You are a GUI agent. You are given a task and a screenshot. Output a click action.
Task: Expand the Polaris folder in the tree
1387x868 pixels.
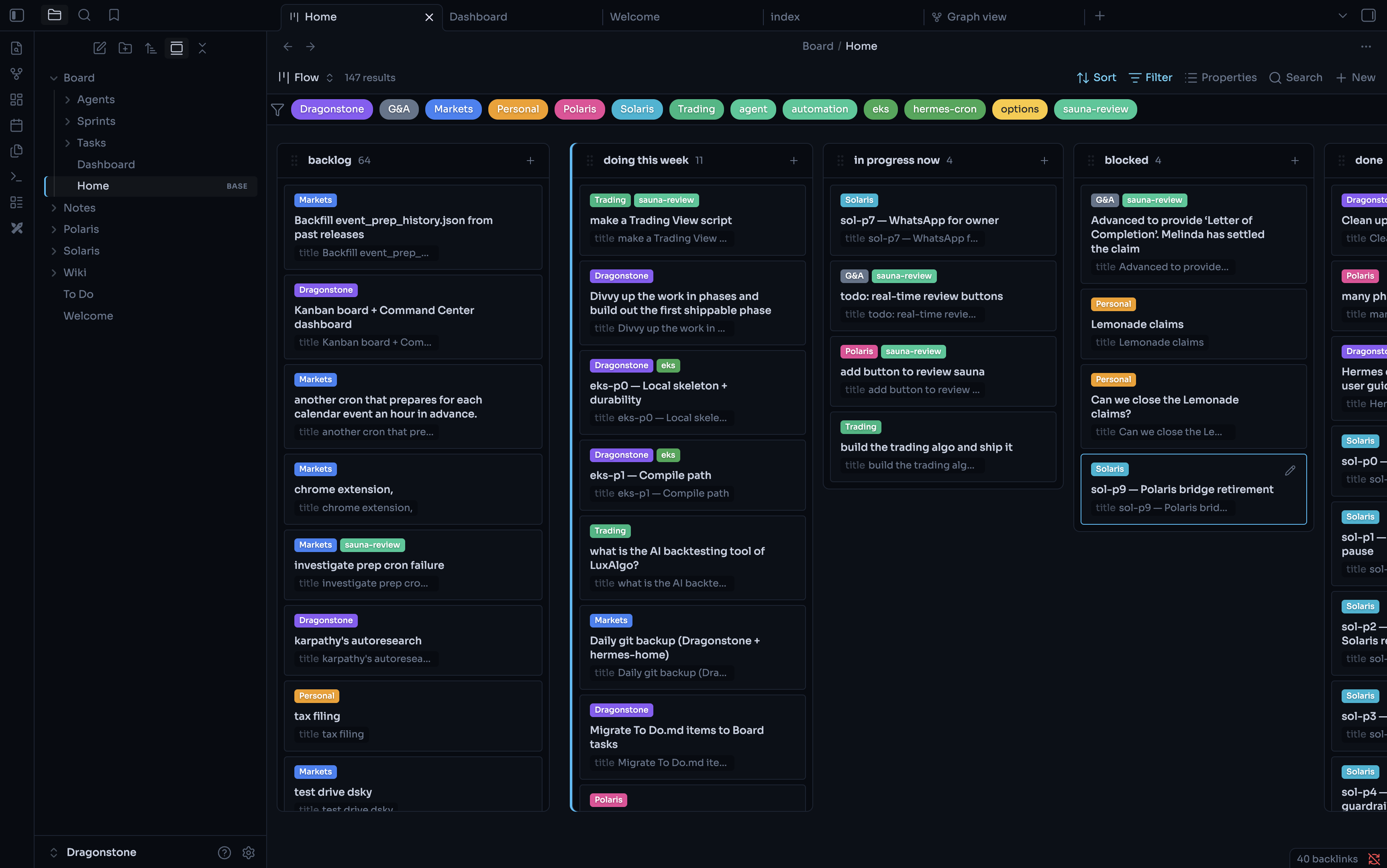[54, 230]
